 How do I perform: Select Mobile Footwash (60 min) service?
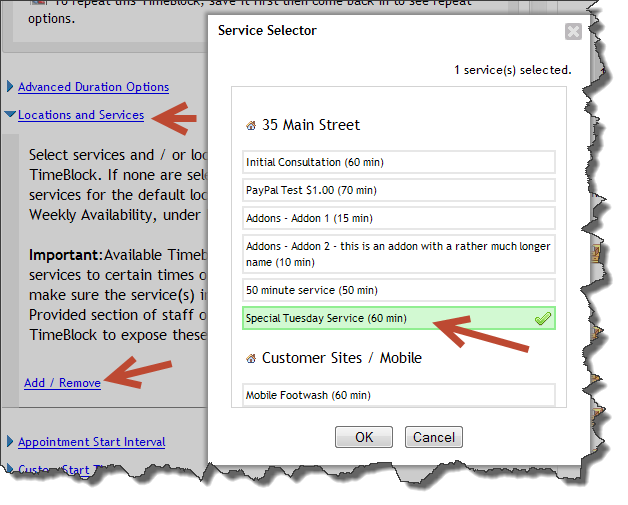click(398, 395)
